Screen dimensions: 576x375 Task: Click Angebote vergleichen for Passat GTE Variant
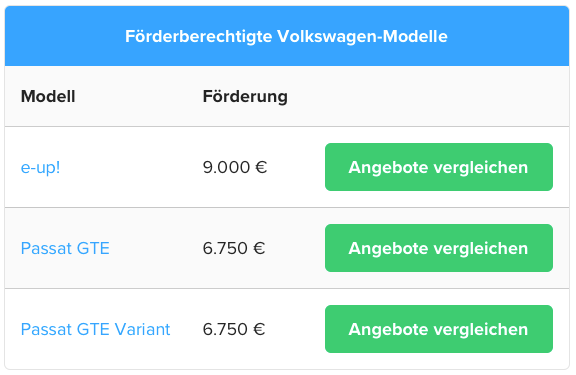coord(439,329)
